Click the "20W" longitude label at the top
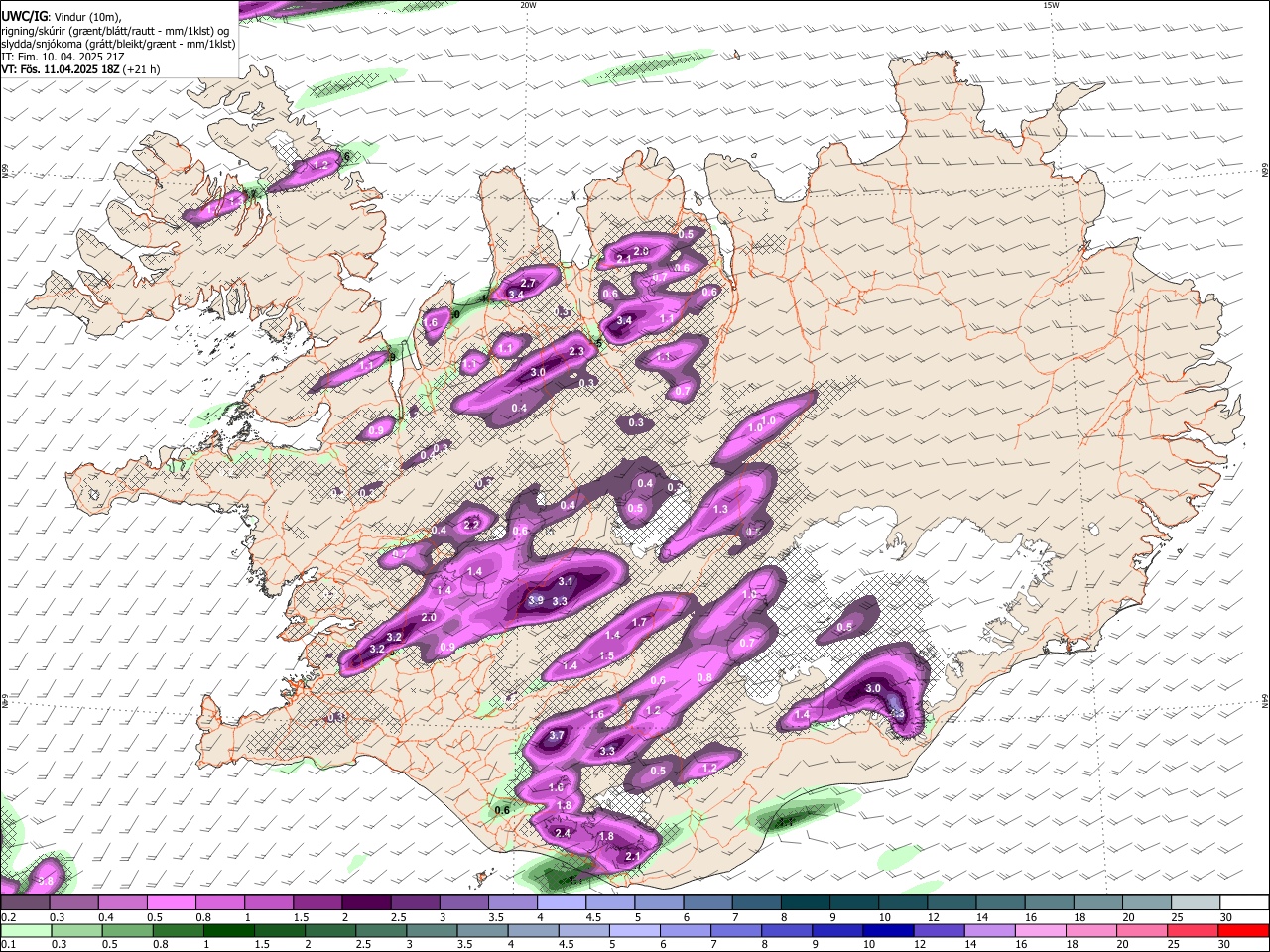The image size is (1270, 952). pos(528,5)
